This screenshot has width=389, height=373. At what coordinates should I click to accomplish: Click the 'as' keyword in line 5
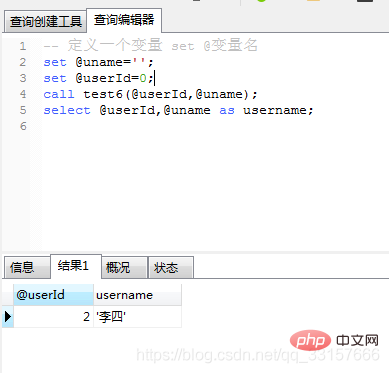[227, 110]
